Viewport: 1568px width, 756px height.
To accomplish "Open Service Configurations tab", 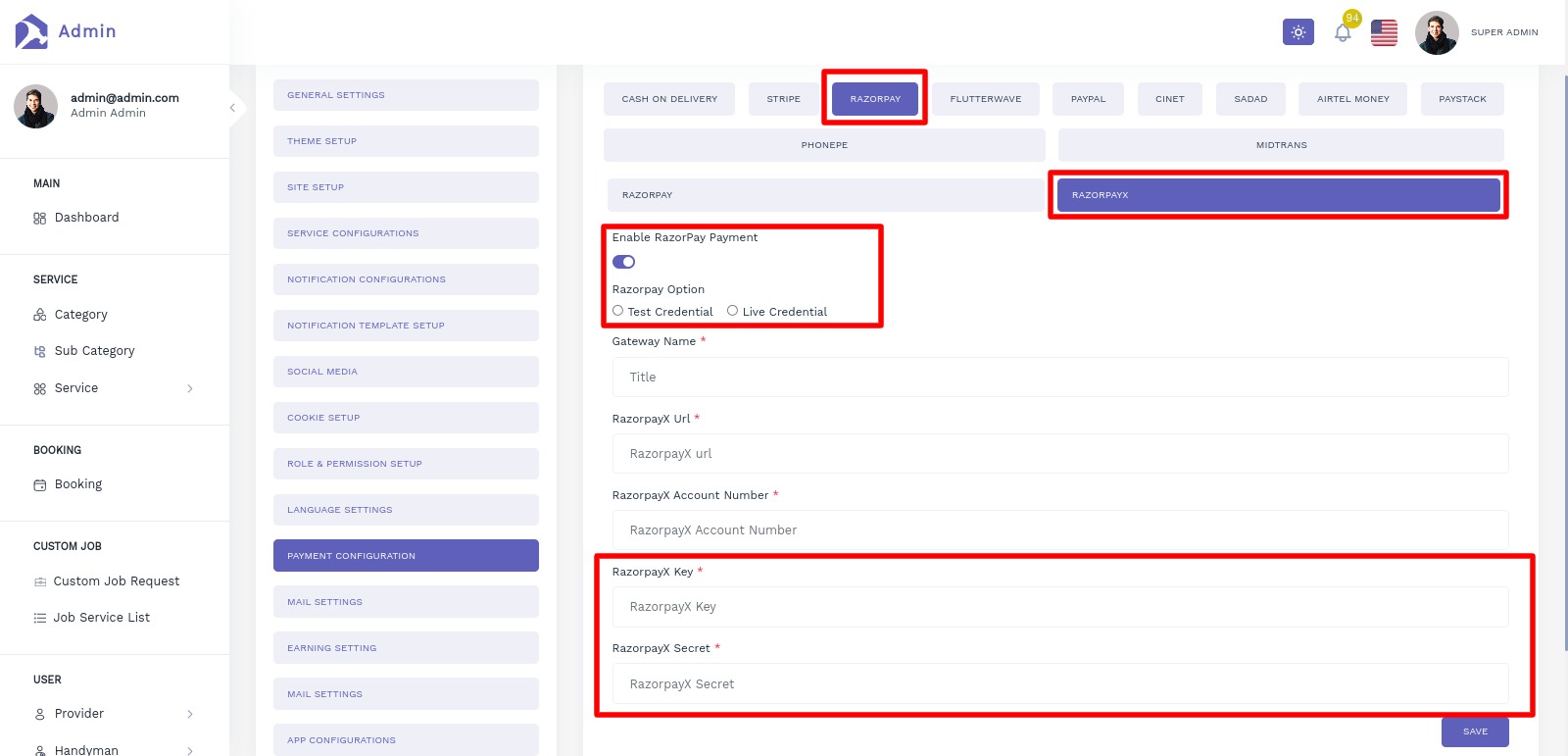I will tap(406, 233).
